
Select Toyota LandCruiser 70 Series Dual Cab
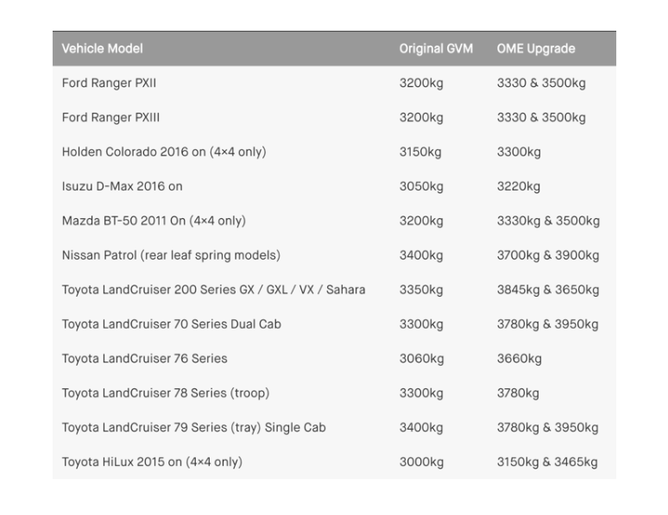pos(171,324)
